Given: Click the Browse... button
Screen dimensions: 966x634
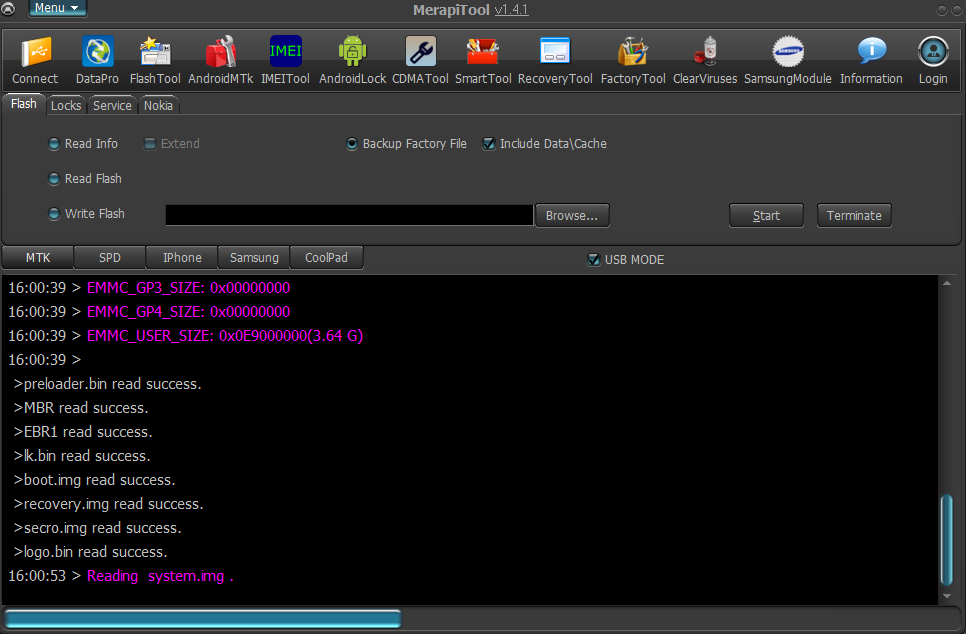Looking at the screenshot, I should [x=572, y=216].
